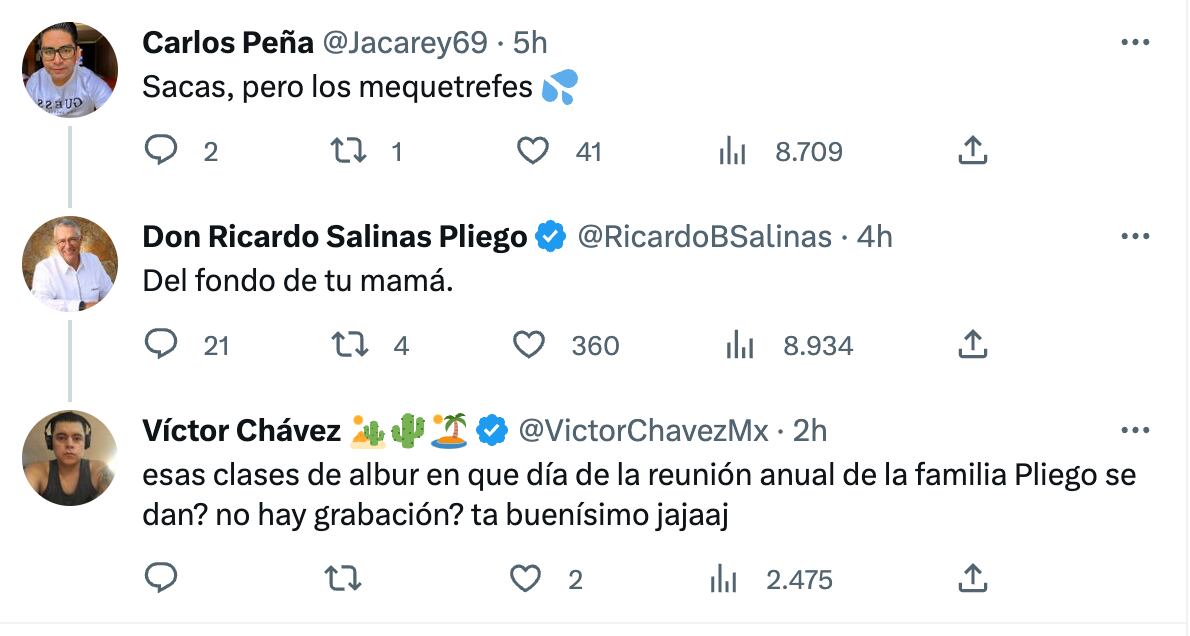The height and width of the screenshot is (636, 1190).
Task: Like the 'Del fondo de tu mamá' tweet
Action: [529, 345]
